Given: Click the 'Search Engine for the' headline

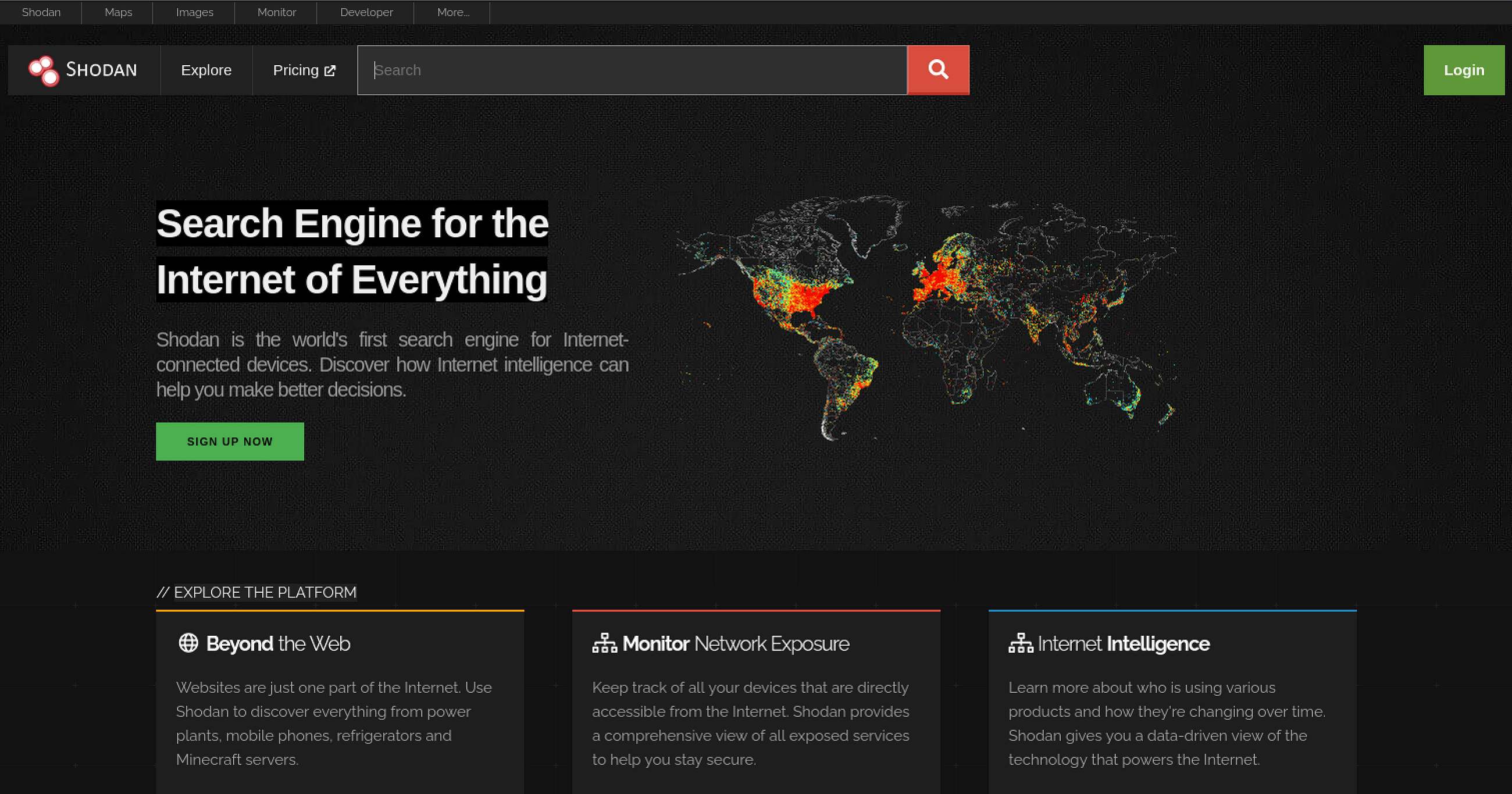Looking at the screenshot, I should click(352, 224).
